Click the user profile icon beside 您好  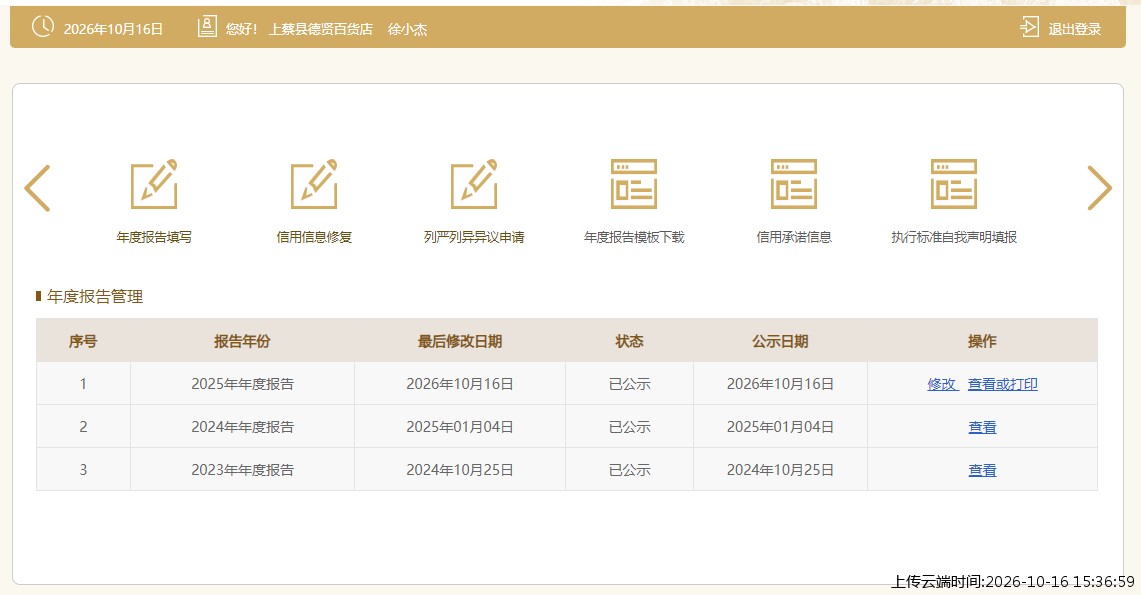coord(207,28)
